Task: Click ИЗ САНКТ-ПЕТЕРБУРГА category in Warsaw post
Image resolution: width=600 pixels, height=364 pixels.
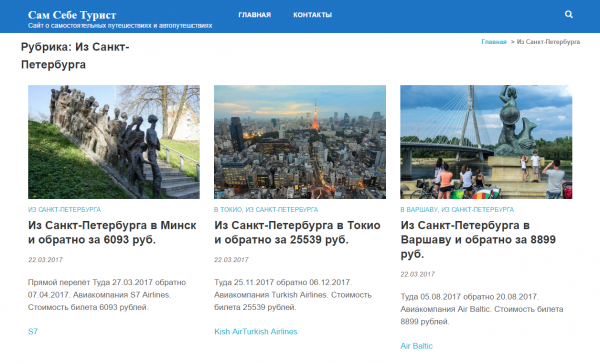Action: tap(478, 210)
